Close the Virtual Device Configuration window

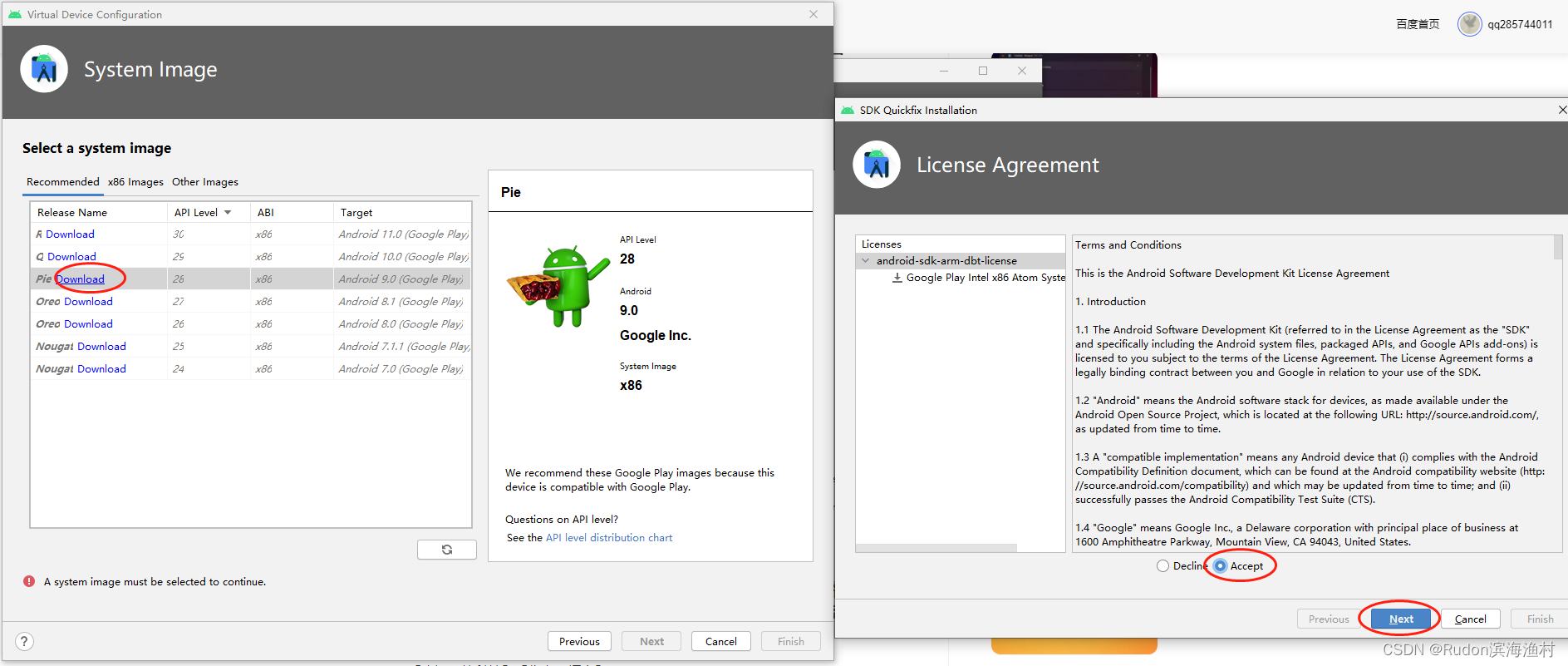tap(813, 14)
